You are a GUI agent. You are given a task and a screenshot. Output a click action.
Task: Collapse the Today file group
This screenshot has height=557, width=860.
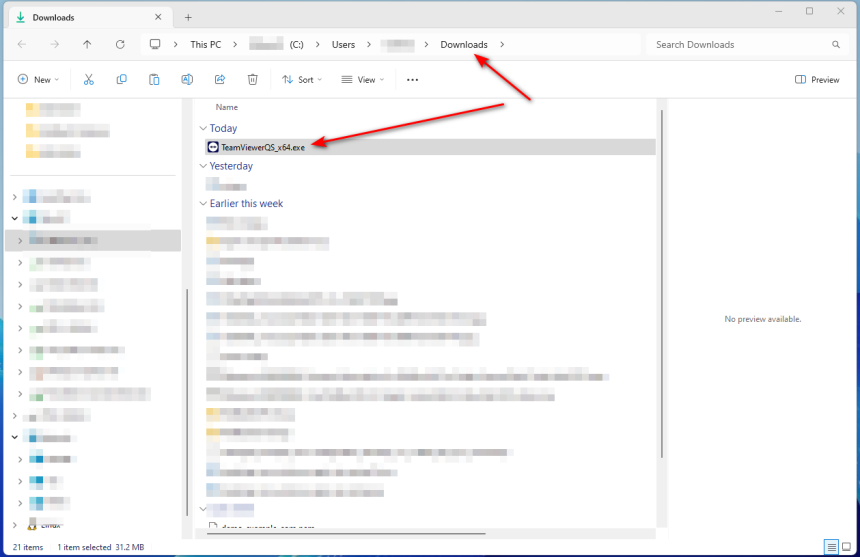204,129
